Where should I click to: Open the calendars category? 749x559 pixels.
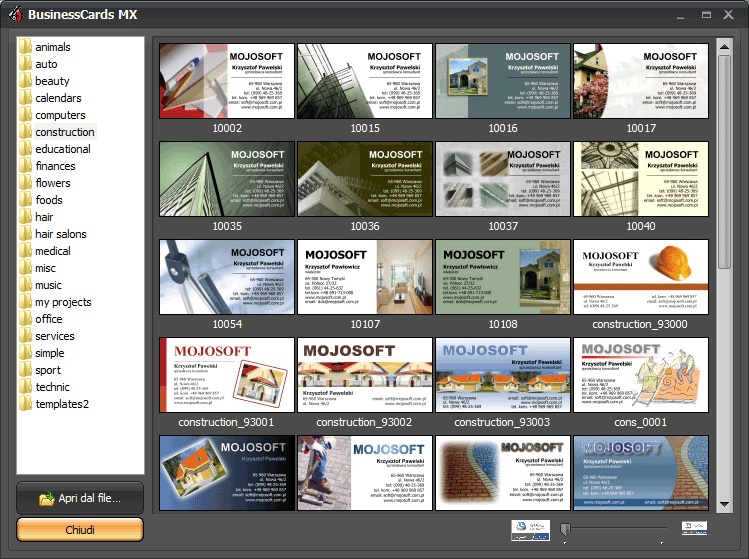click(x=58, y=98)
